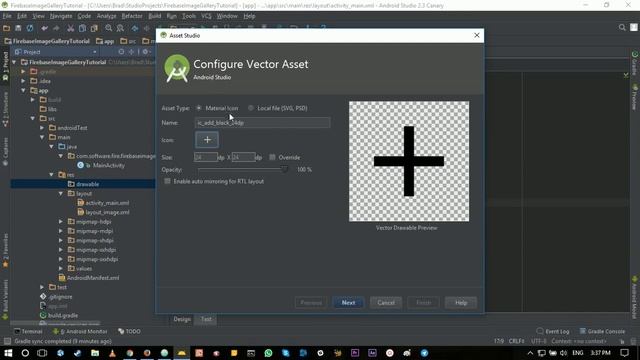The width and height of the screenshot is (640, 360).
Task: Collapse the app folder
Action: 24,90
